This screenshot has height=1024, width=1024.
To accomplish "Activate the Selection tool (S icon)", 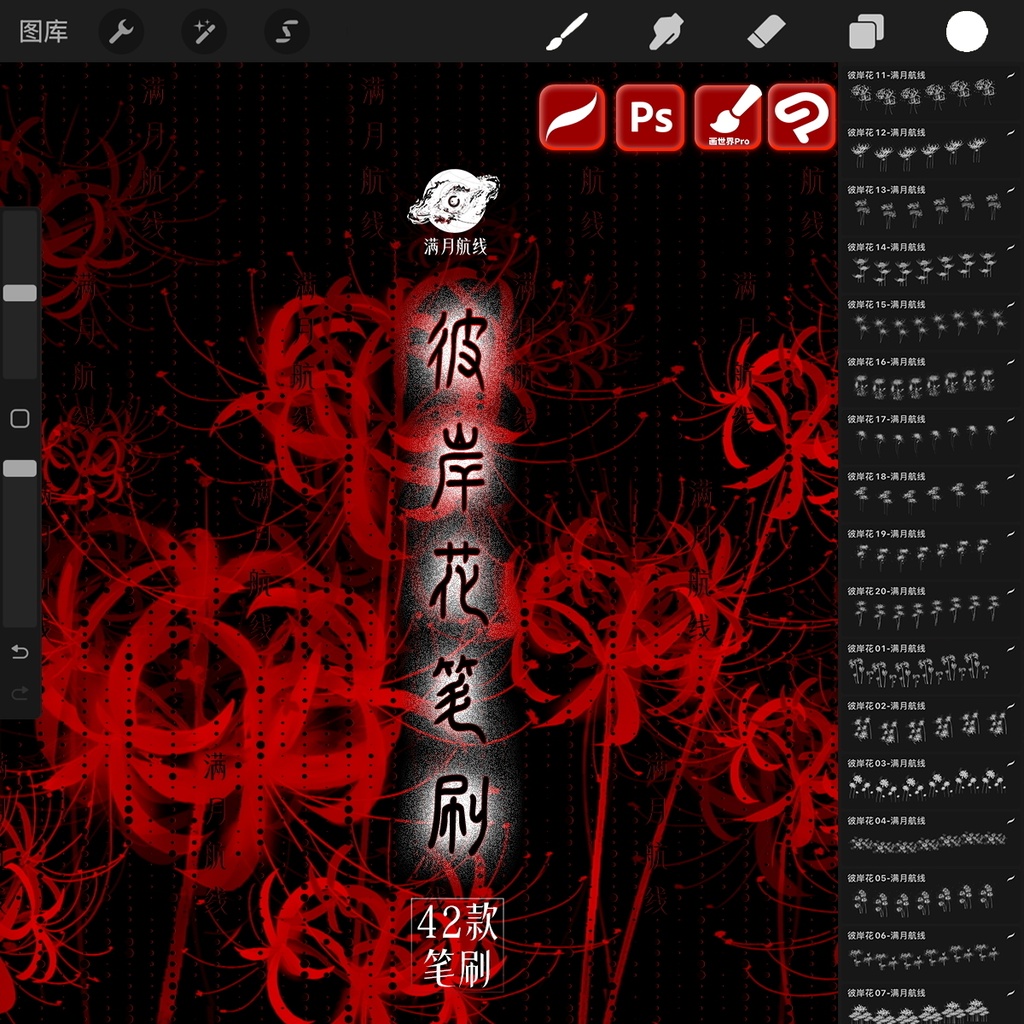I will coord(287,31).
